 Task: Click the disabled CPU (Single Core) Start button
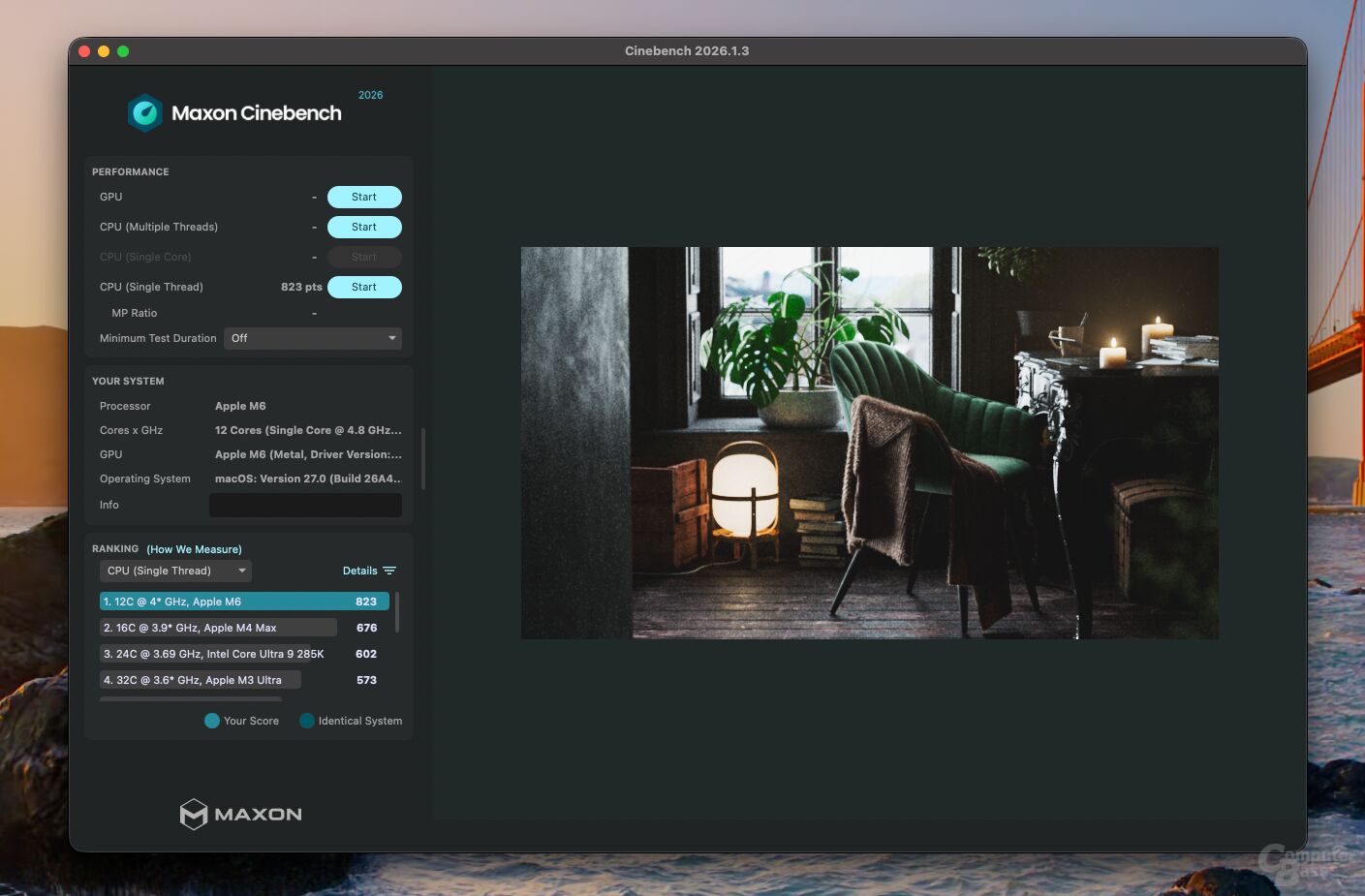pos(364,257)
